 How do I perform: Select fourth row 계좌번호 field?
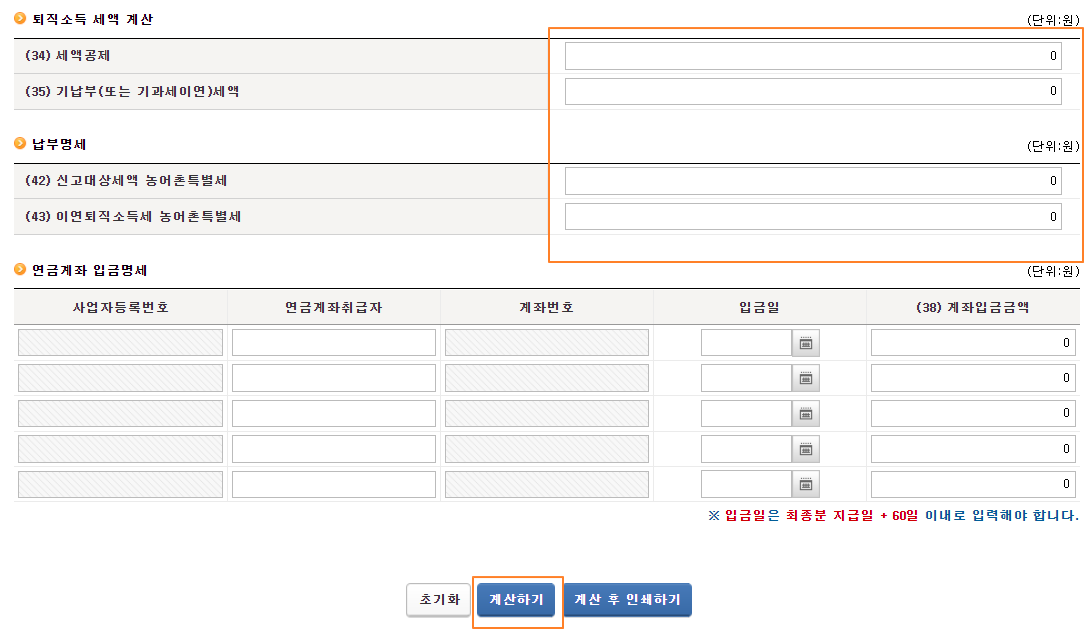point(547,449)
